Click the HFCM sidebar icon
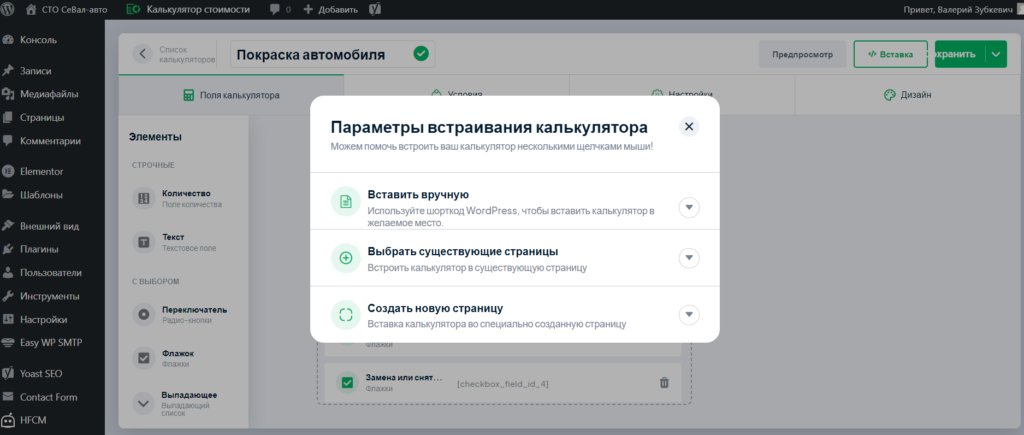 8,420
